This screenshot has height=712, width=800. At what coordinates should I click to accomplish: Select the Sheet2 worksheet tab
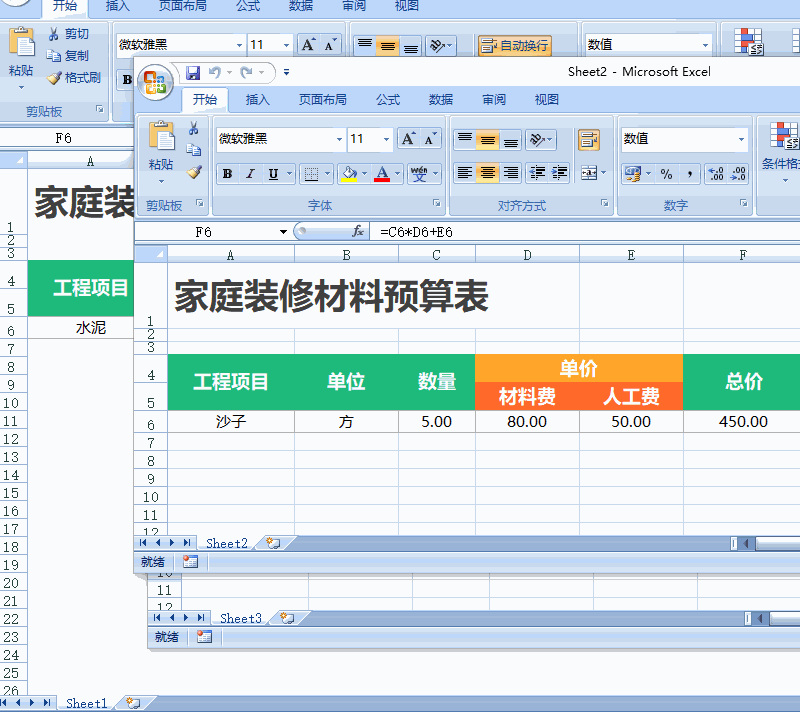[227, 543]
